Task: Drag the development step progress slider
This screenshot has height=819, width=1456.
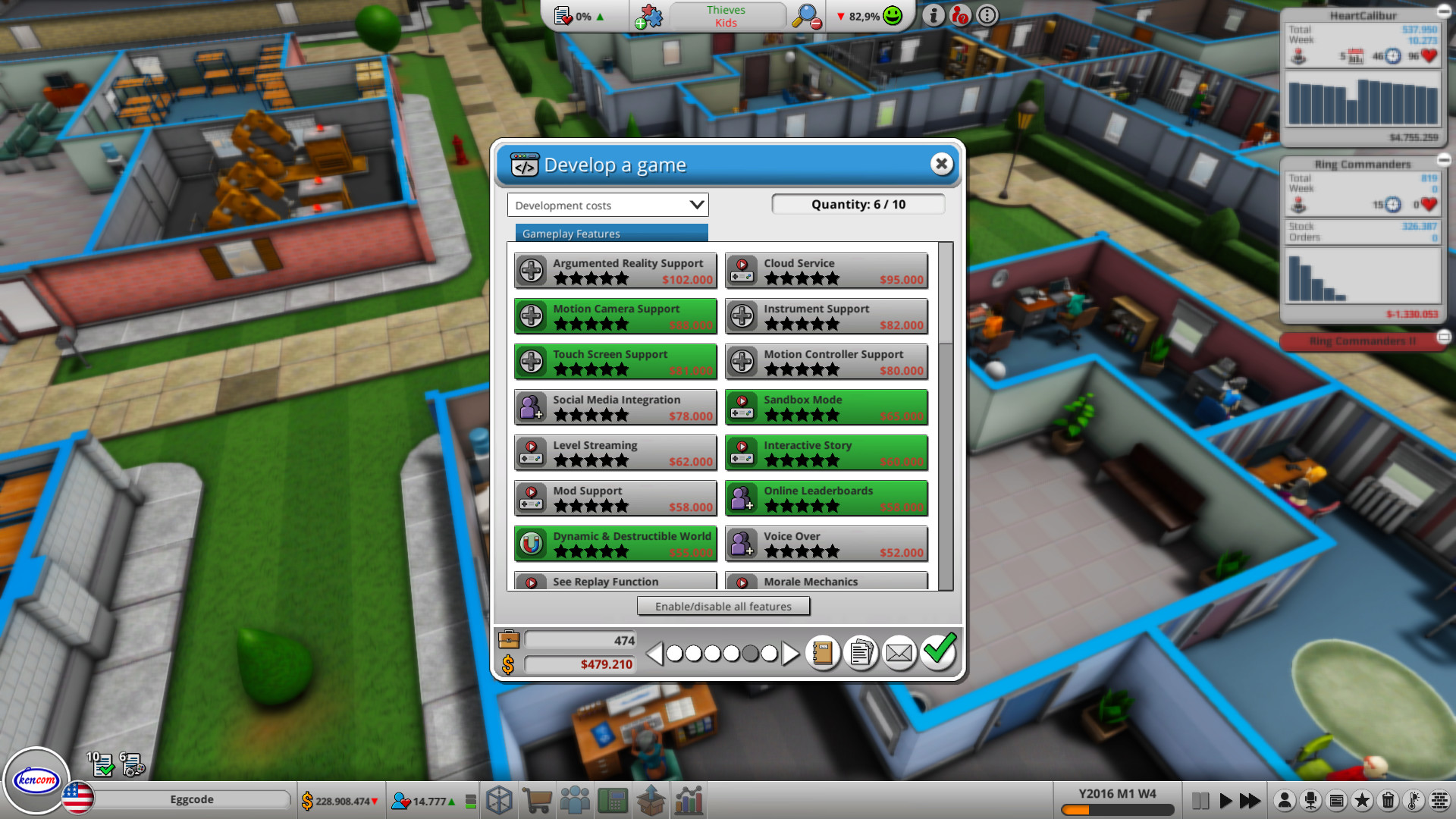Action: tap(721, 652)
